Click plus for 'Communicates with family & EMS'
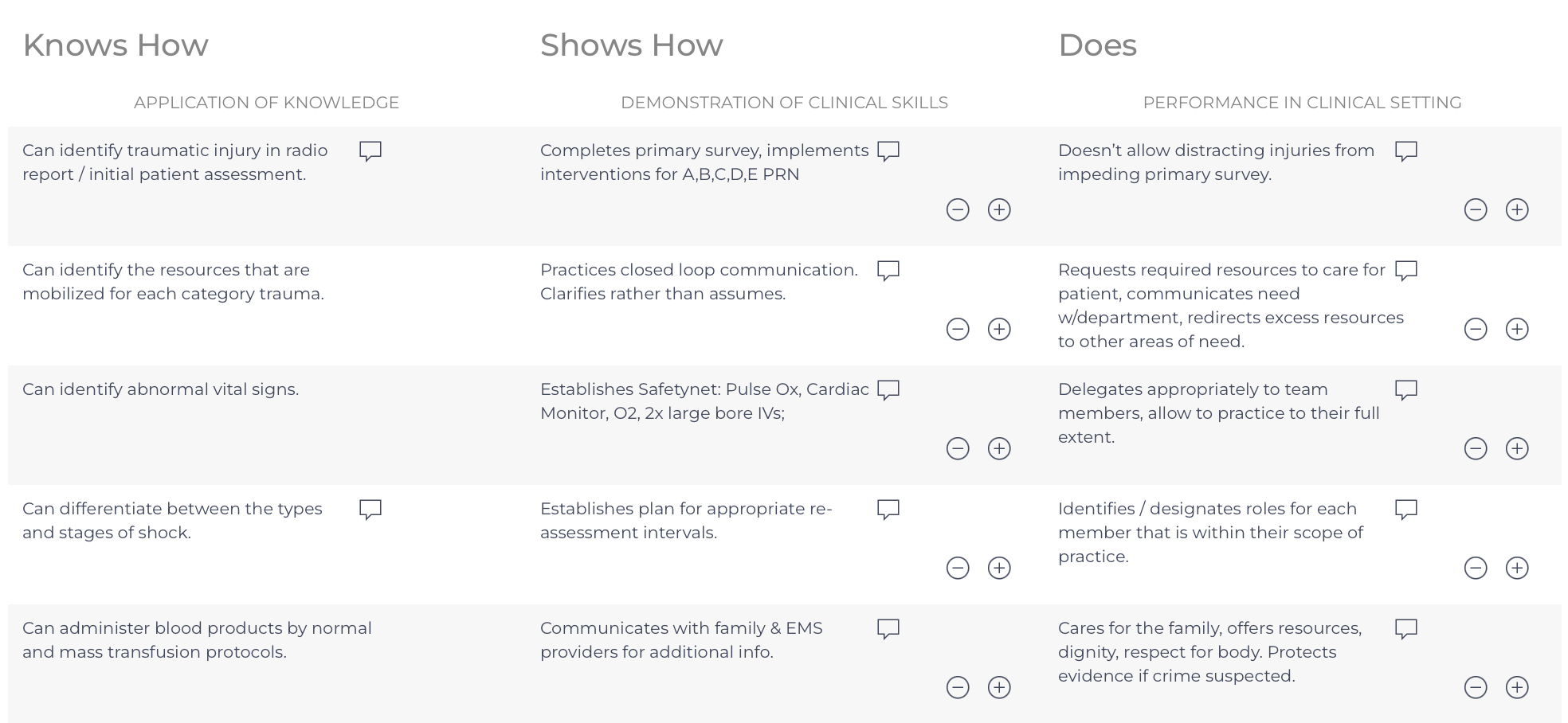Viewport: 1568px width, 723px height. click(999, 687)
